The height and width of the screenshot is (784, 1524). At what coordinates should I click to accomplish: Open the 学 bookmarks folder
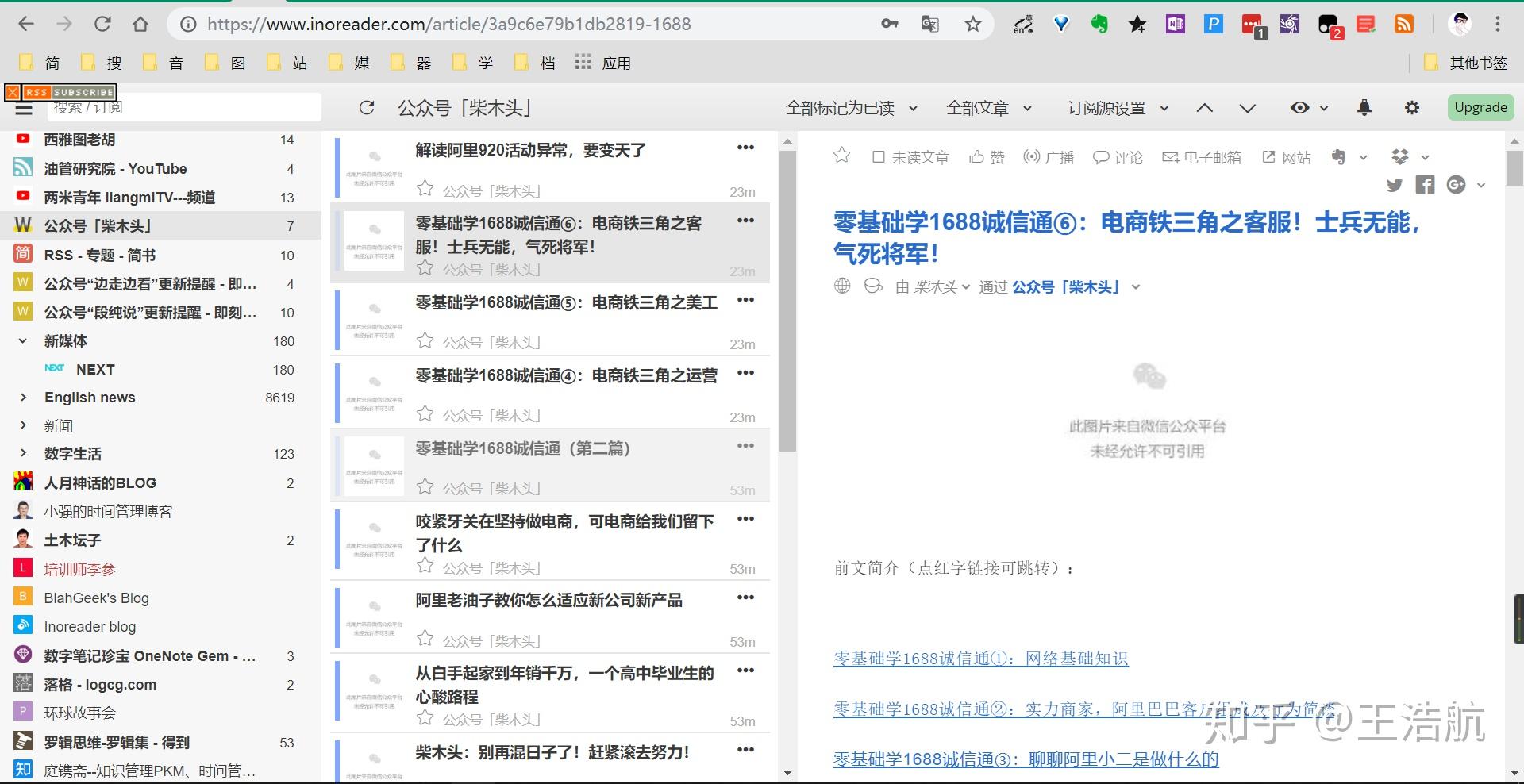coord(473,63)
